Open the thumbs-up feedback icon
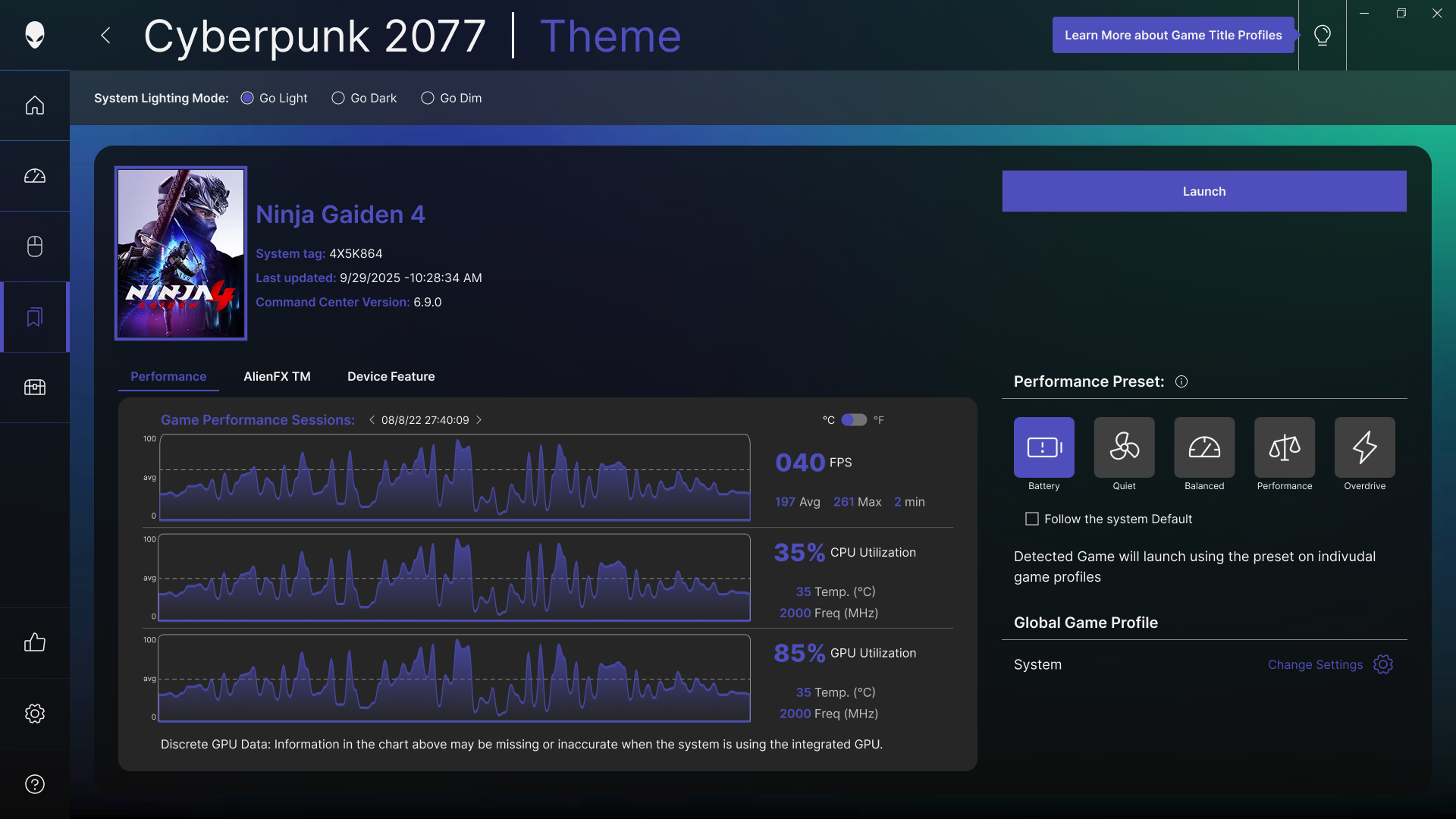Viewport: 1456px width, 819px height. 35,643
